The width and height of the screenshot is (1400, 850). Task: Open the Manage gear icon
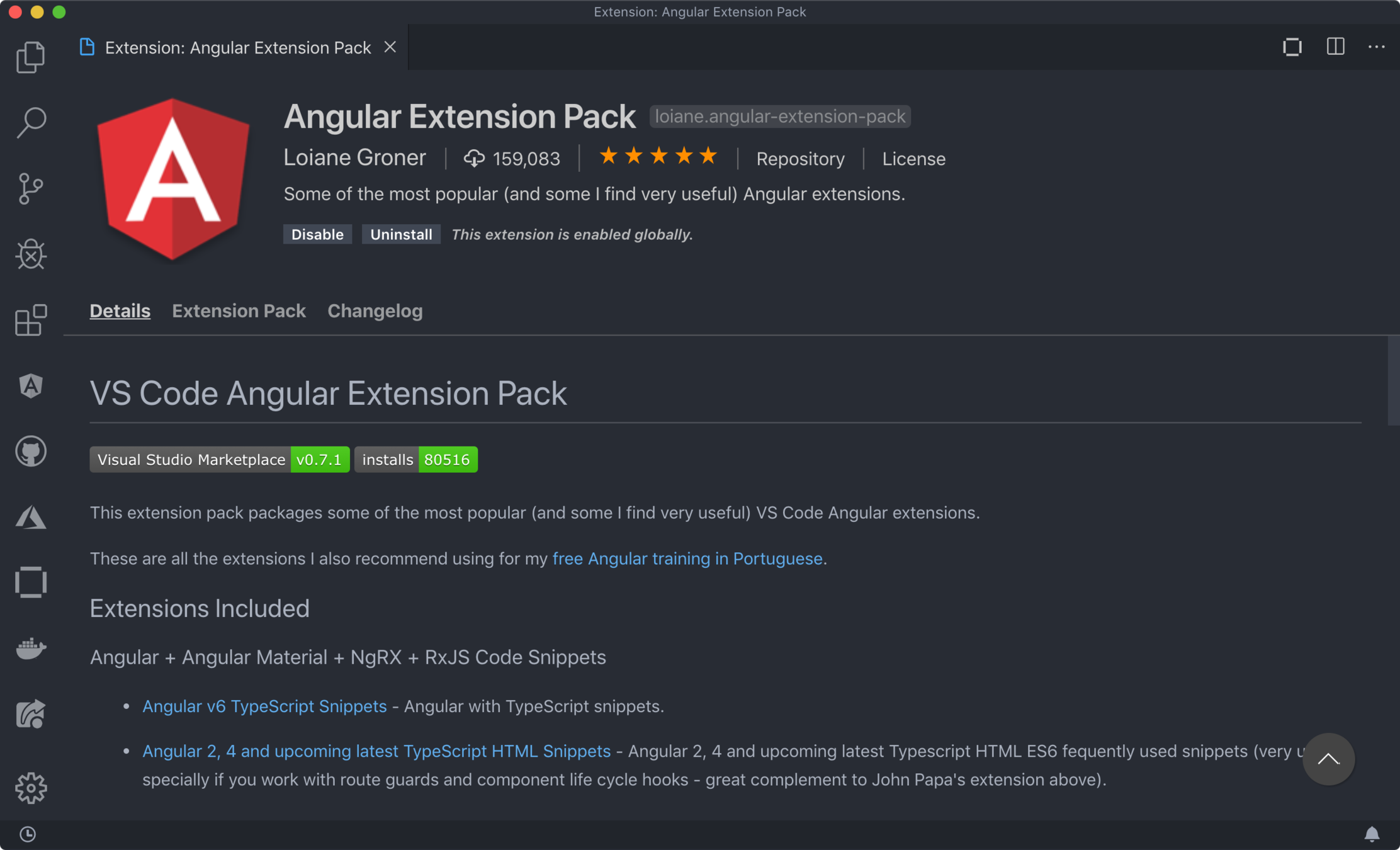click(x=30, y=788)
